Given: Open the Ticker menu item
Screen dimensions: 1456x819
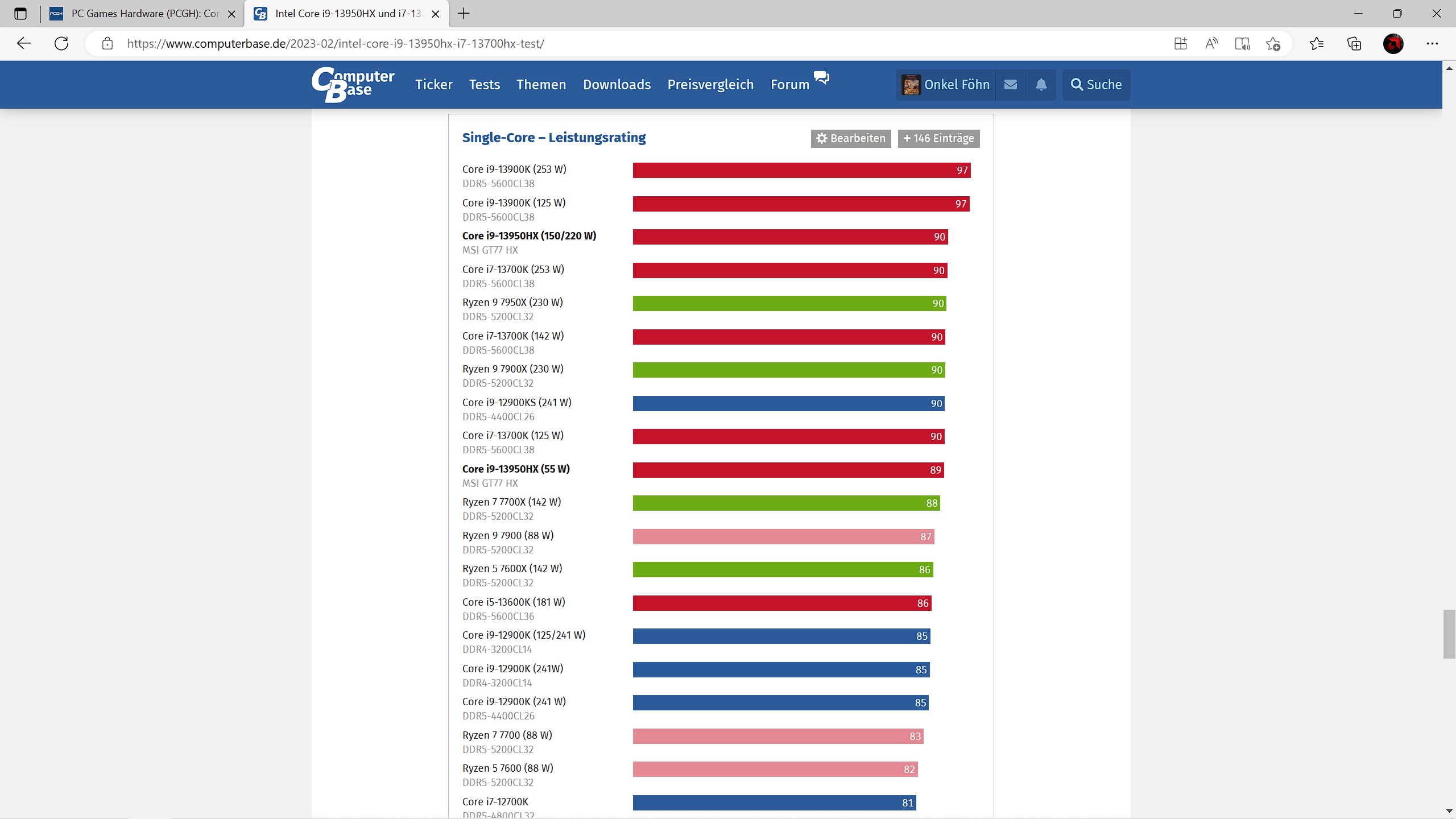Looking at the screenshot, I should (x=434, y=85).
